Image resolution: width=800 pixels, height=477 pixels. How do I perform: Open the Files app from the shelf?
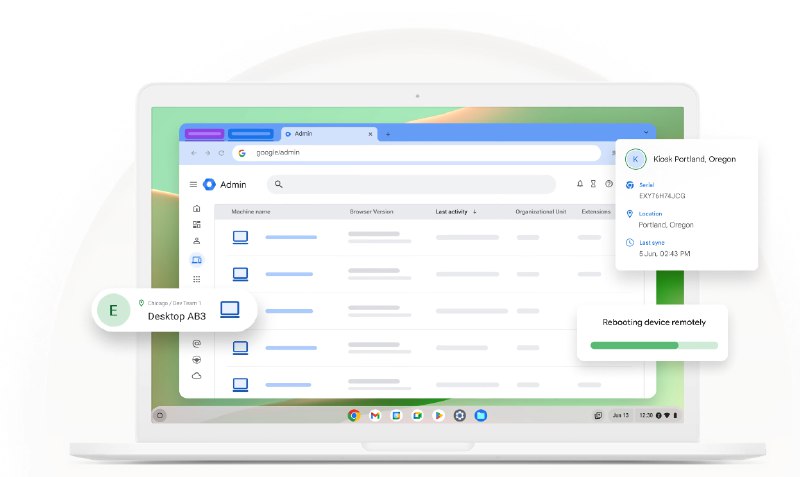[481, 415]
